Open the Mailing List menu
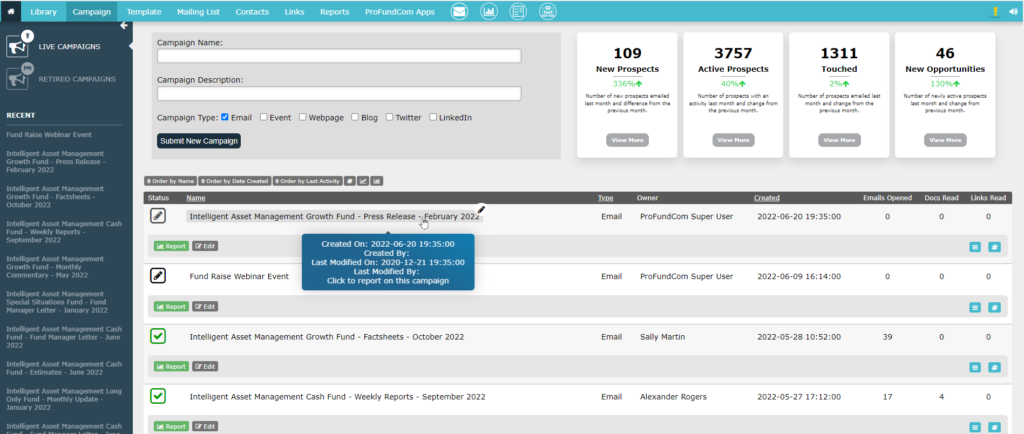 [x=197, y=11]
